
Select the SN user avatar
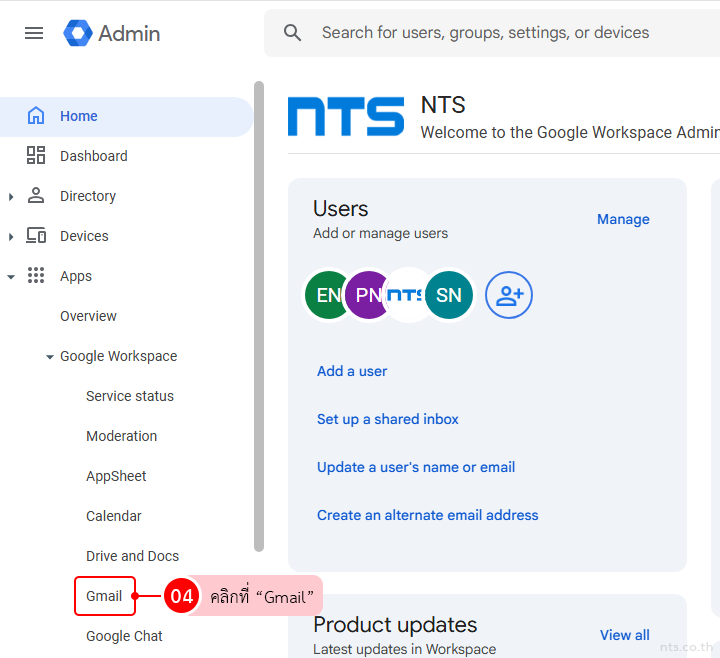coord(449,295)
